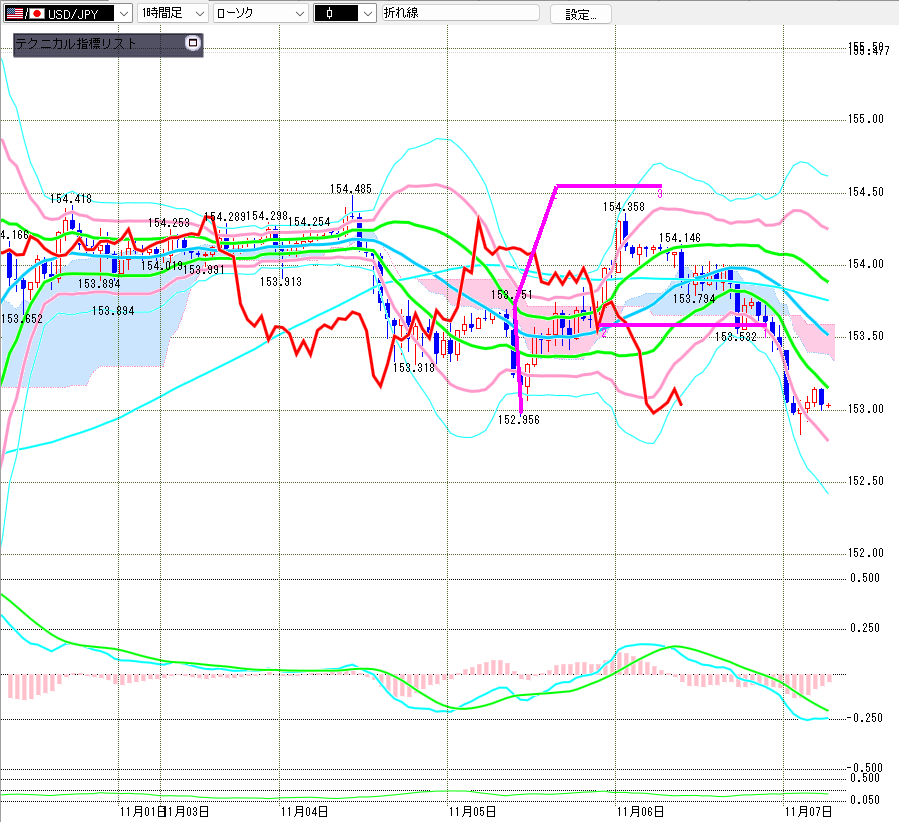The height and width of the screenshot is (822, 899).
Task: Click the 155.00 level on the price axis
Action: 866,119
